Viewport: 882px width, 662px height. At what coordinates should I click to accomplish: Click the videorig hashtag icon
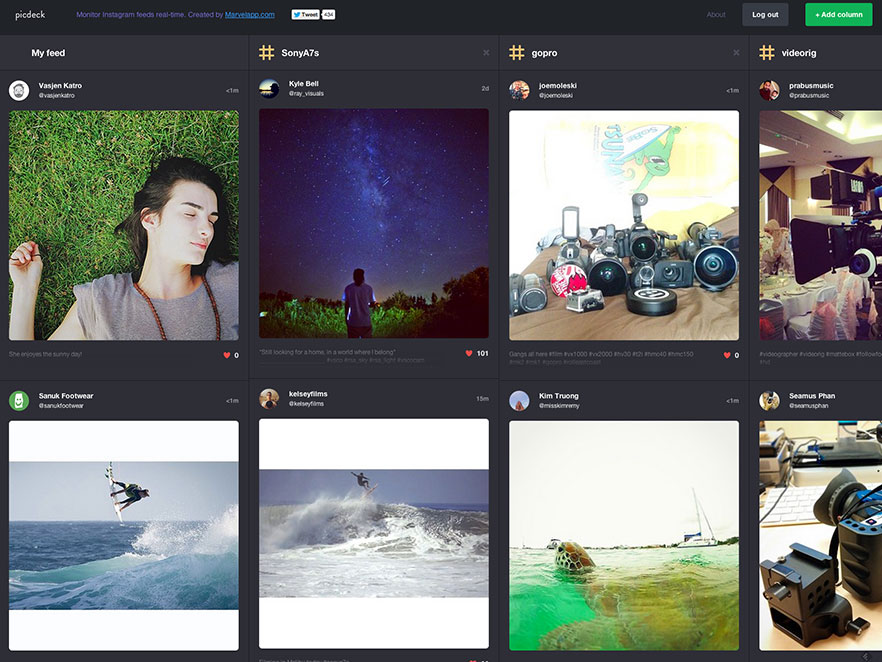[x=767, y=52]
